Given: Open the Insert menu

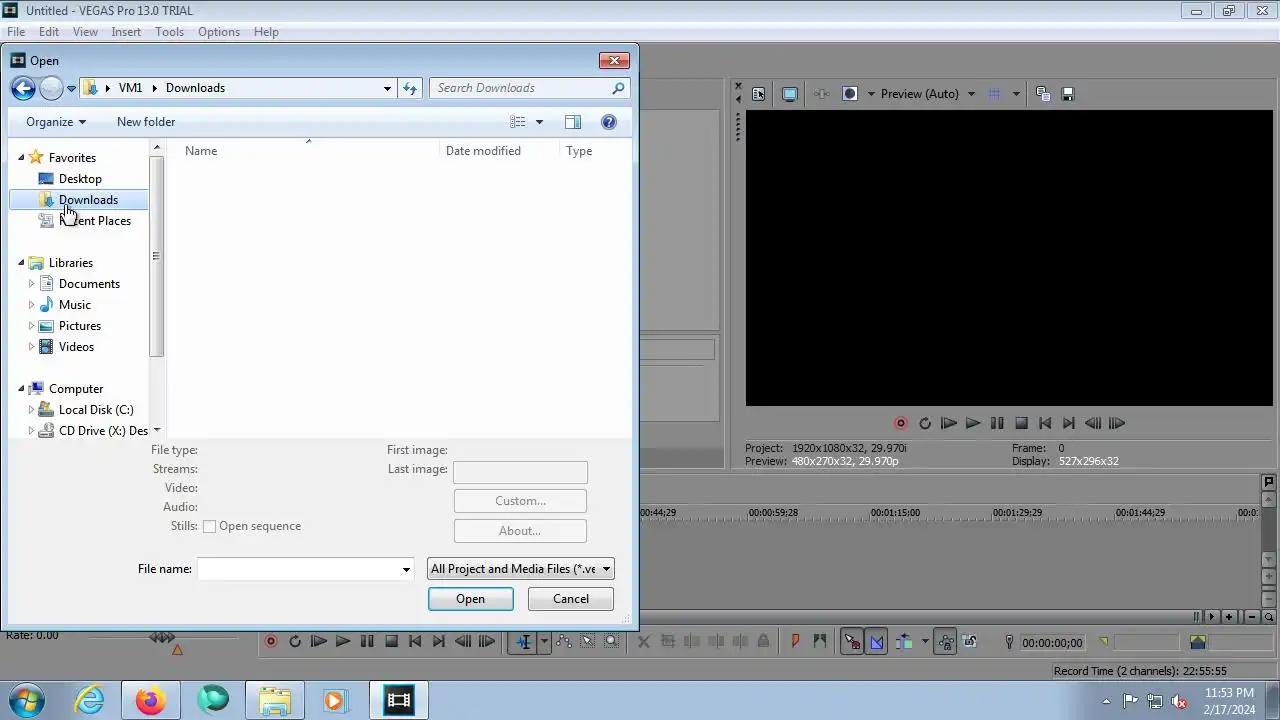Looking at the screenshot, I should (126, 32).
